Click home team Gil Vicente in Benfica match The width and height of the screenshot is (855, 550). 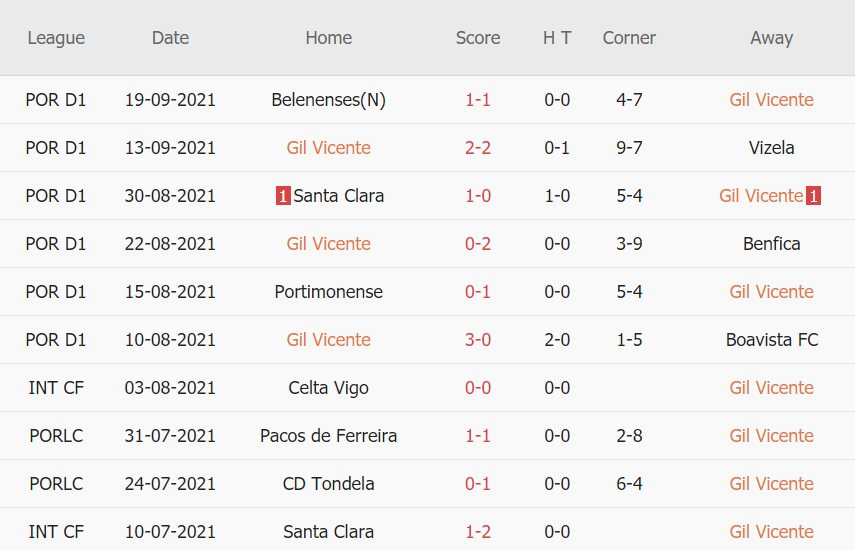point(328,244)
